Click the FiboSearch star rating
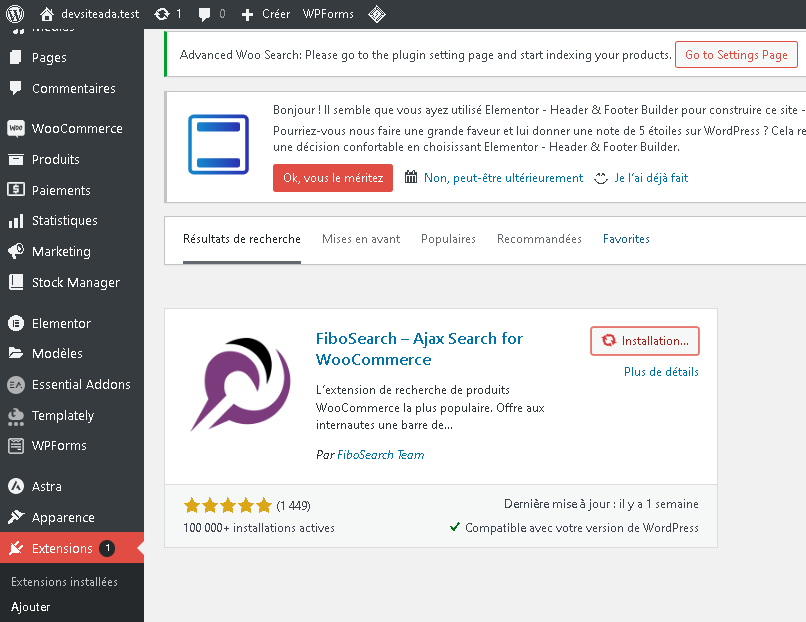 (x=227, y=506)
